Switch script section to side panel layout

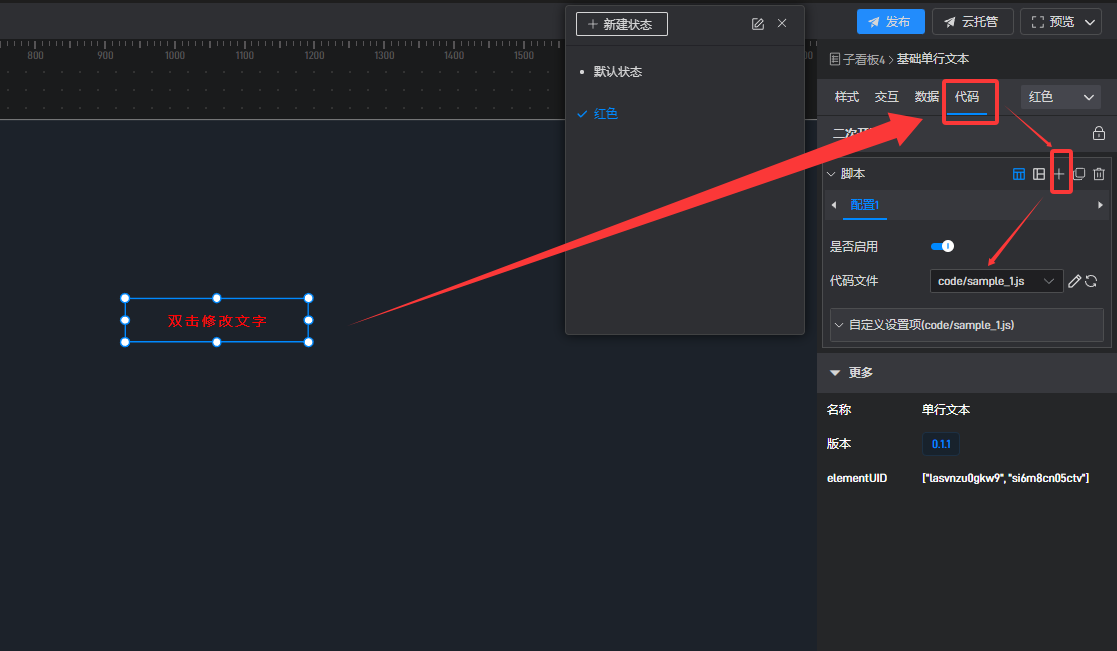click(x=1039, y=174)
